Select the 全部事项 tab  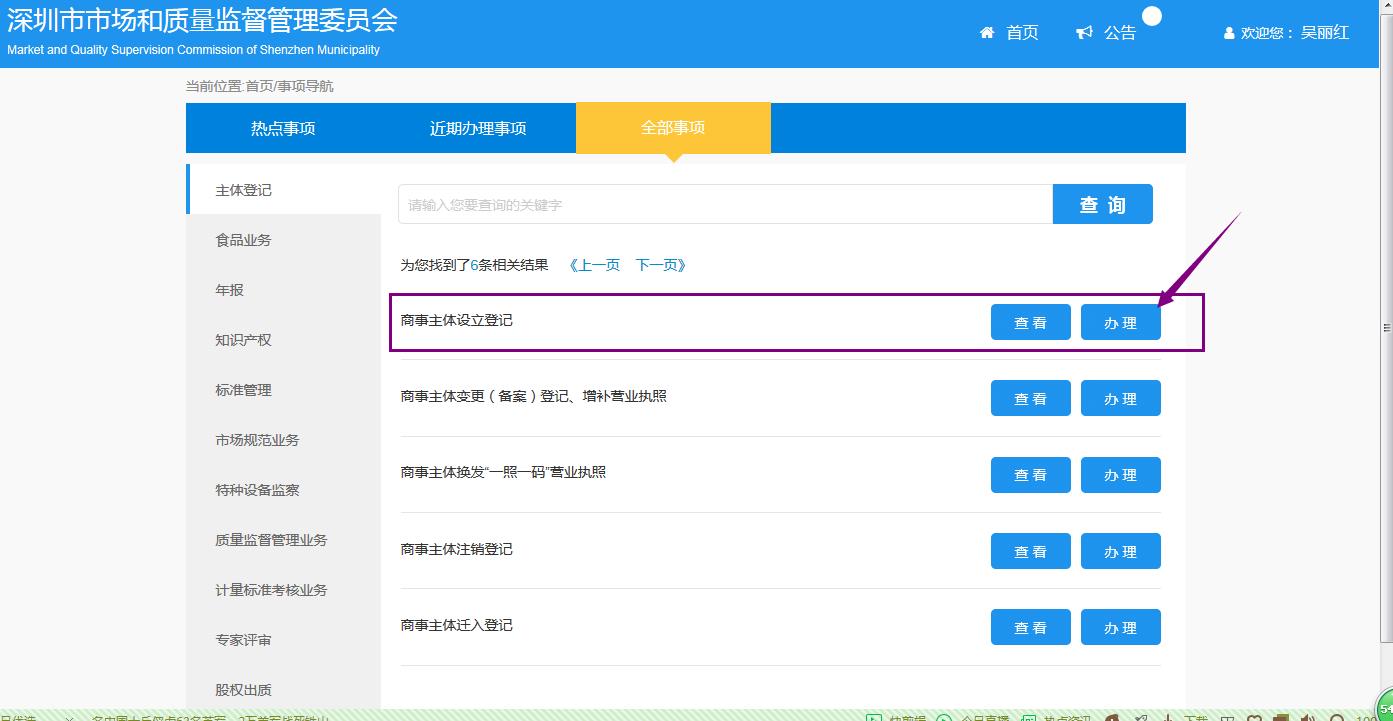673,128
